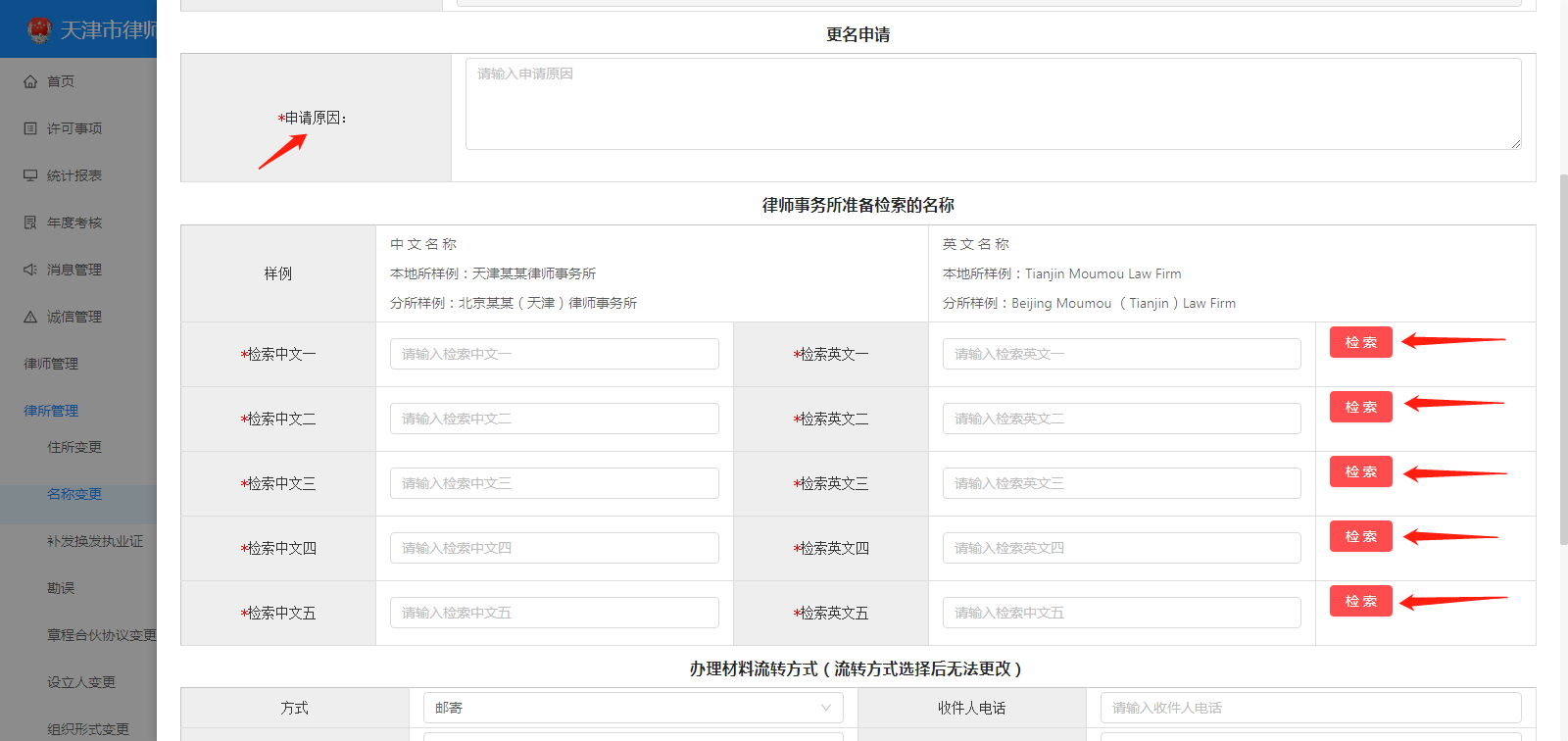Click the 检索 button for row three
The image size is (1568, 741).
[1360, 471]
